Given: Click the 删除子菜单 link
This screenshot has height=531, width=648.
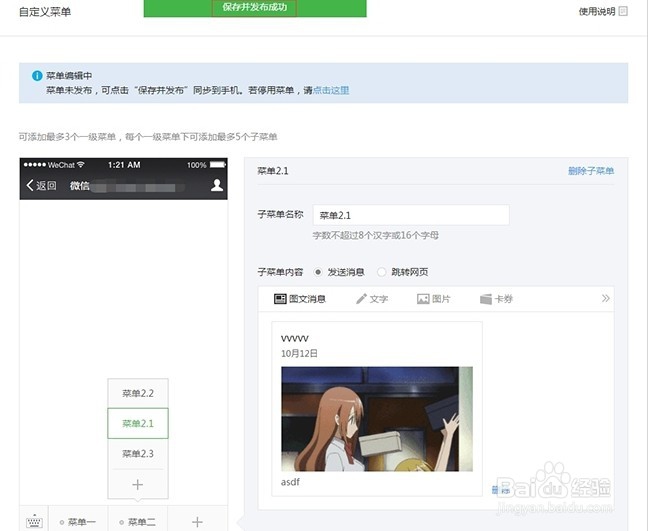Looking at the screenshot, I should (x=591, y=171).
